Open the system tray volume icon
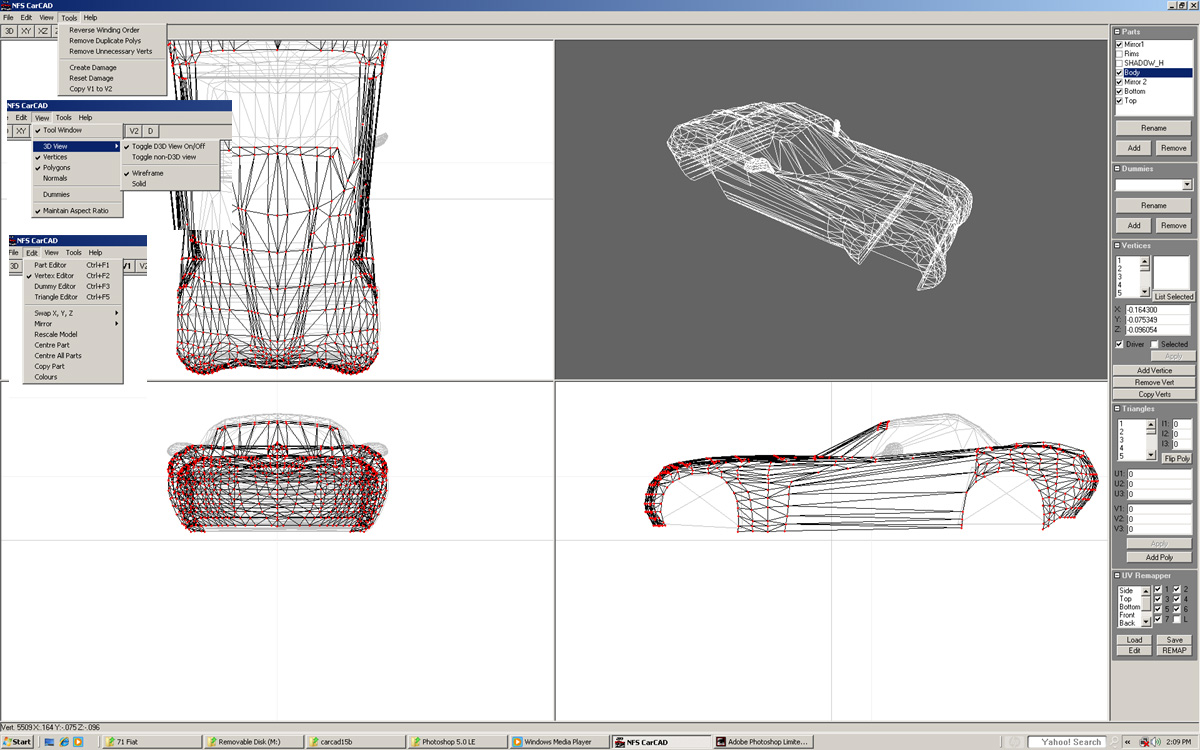The image size is (1200, 750). click(1153, 742)
